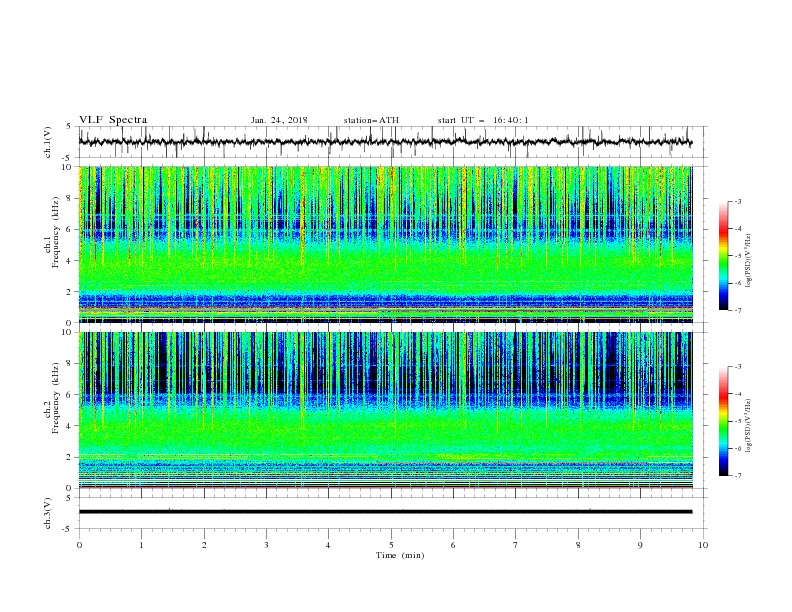Click the ch.1 PSD color scale bar
The height and width of the screenshot is (612, 792).
[724, 256]
